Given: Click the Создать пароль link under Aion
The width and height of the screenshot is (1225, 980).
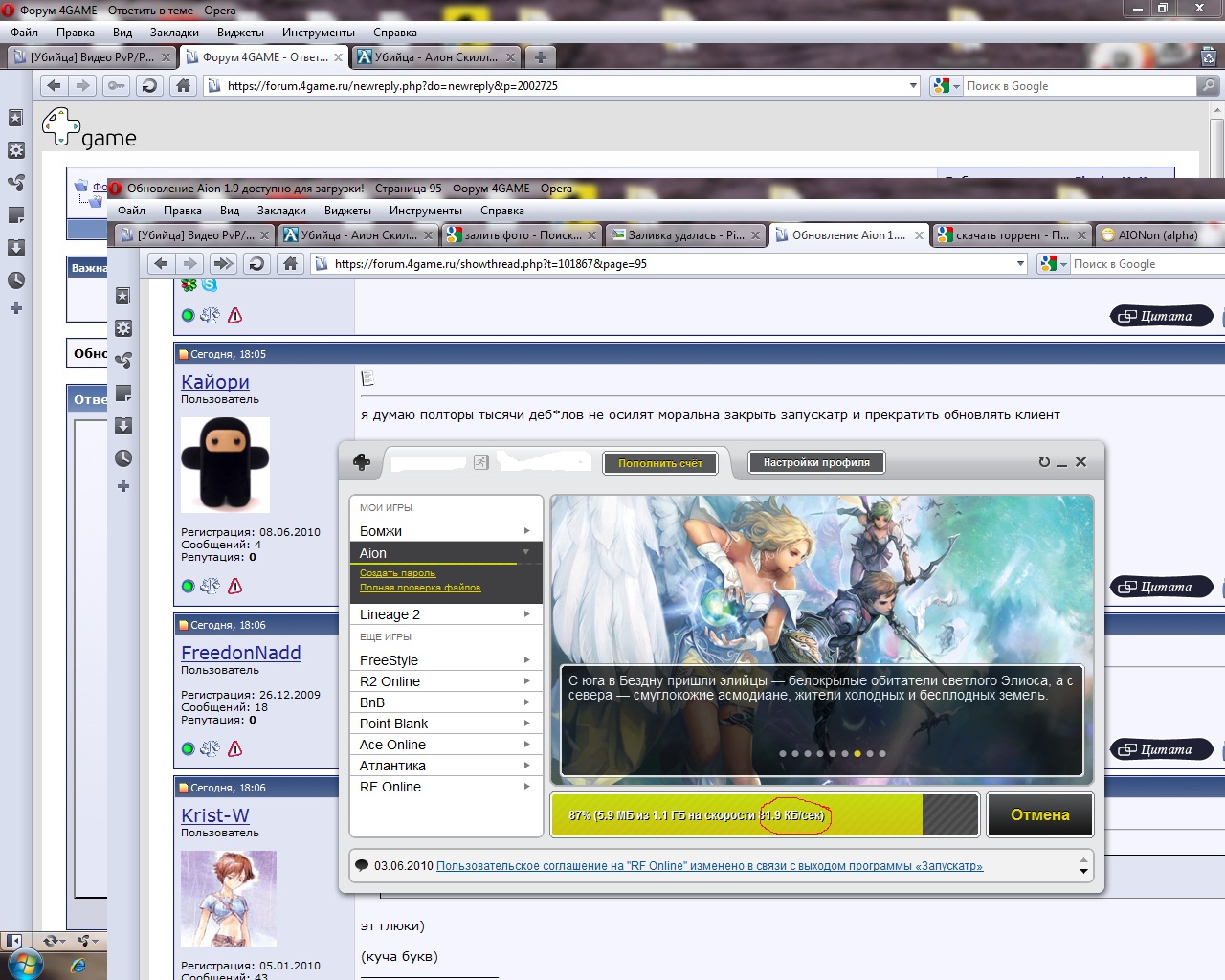Looking at the screenshot, I should point(397,572).
